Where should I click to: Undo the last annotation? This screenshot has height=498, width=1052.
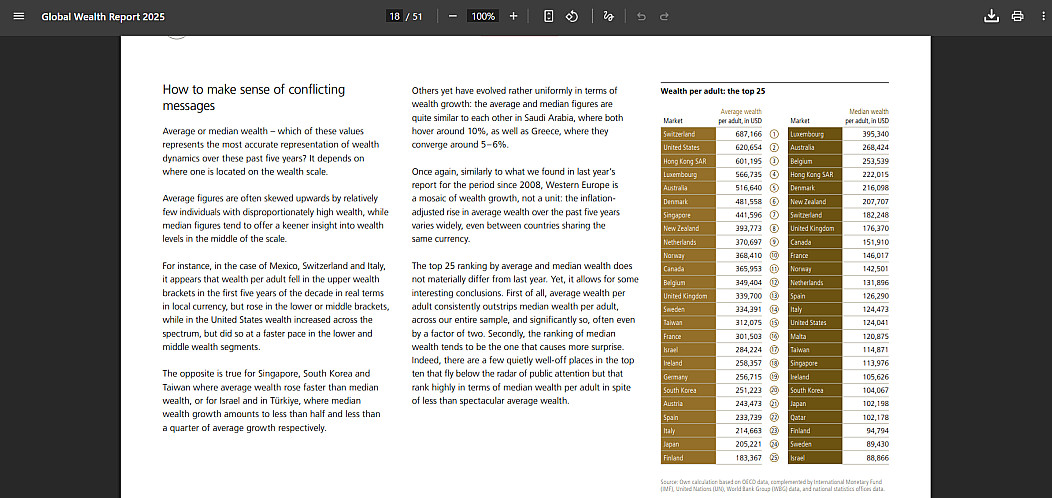coord(641,16)
